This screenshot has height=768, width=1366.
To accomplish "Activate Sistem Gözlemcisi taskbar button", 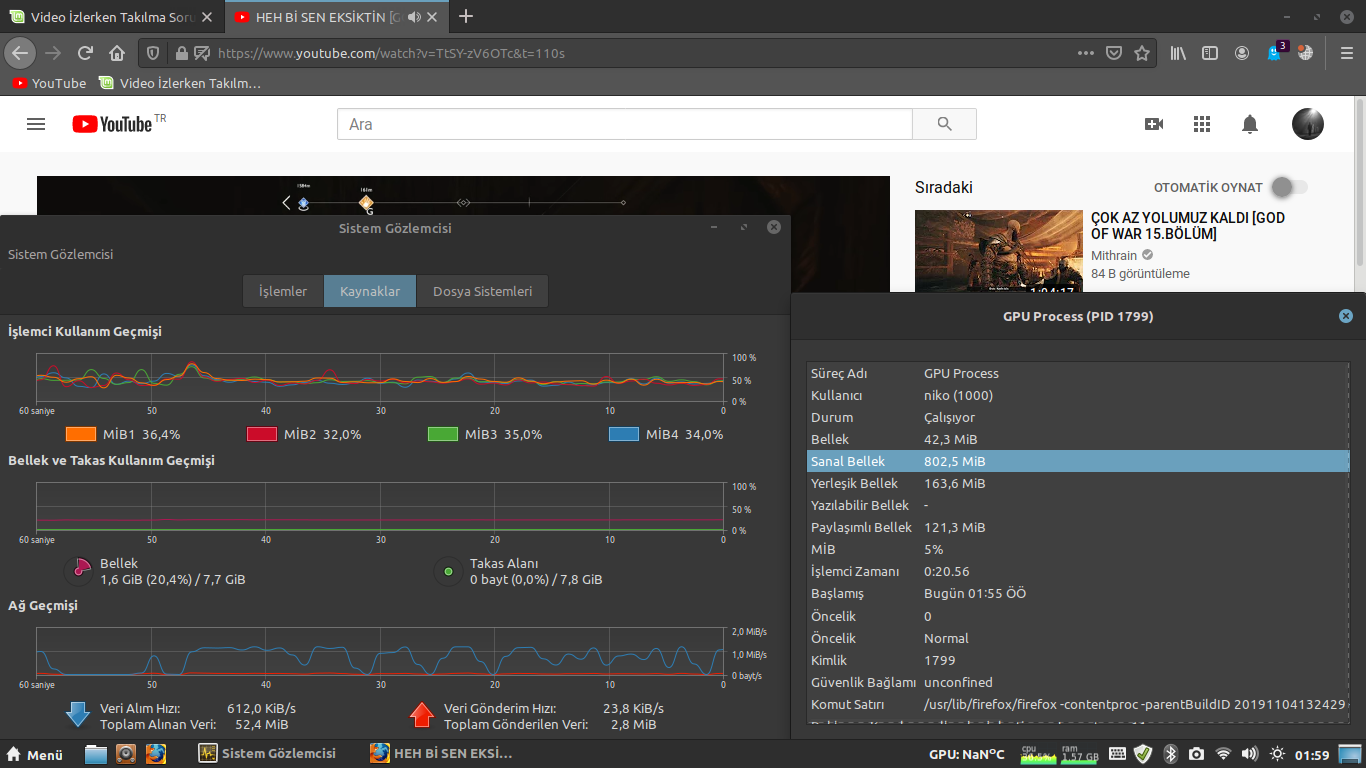I will tap(267, 754).
